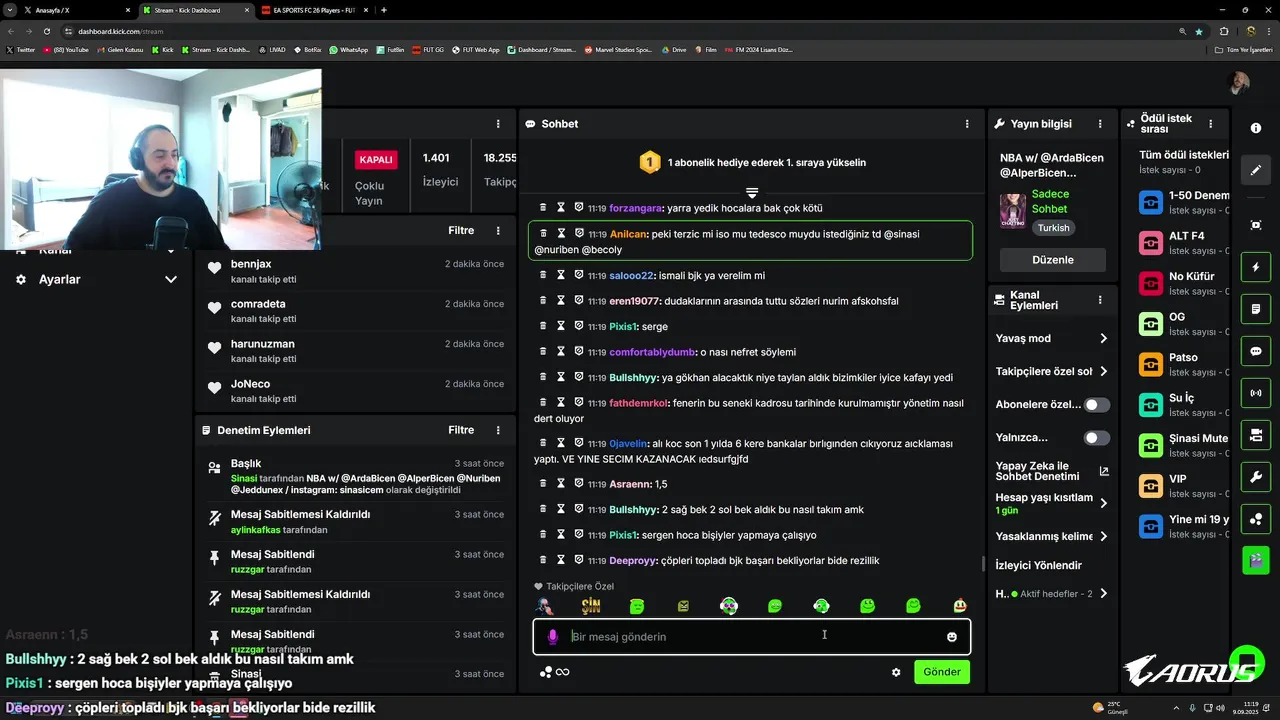Click the Düzenle button in Yayın bilgisi

click(1053, 260)
